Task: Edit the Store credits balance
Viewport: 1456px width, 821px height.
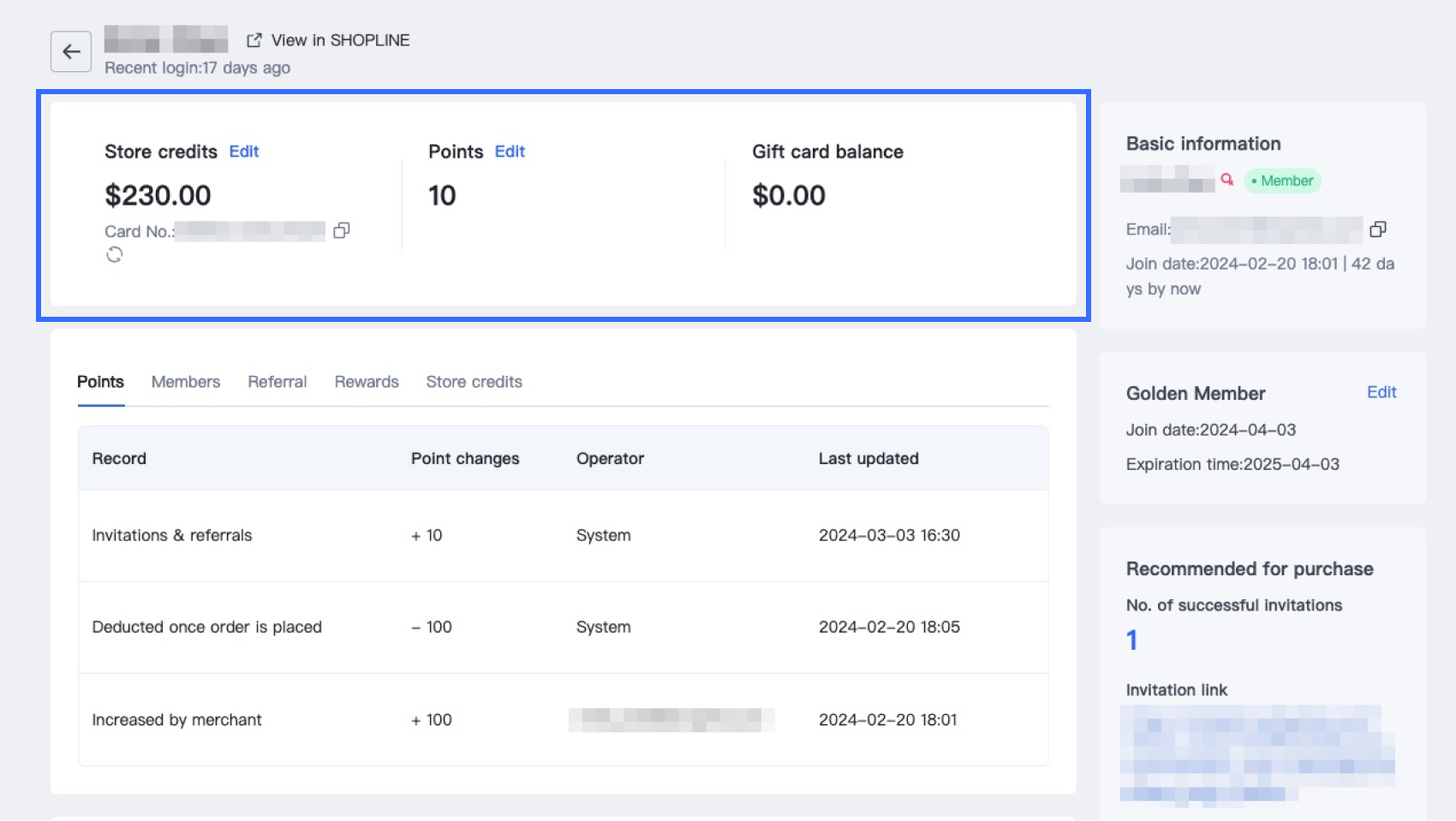Action: [x=243, y=152]
